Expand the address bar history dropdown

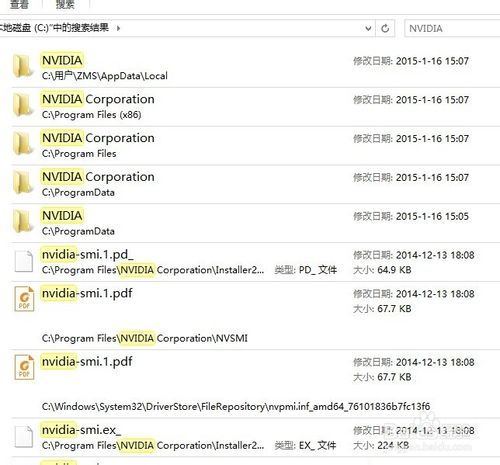coord(368,28)
